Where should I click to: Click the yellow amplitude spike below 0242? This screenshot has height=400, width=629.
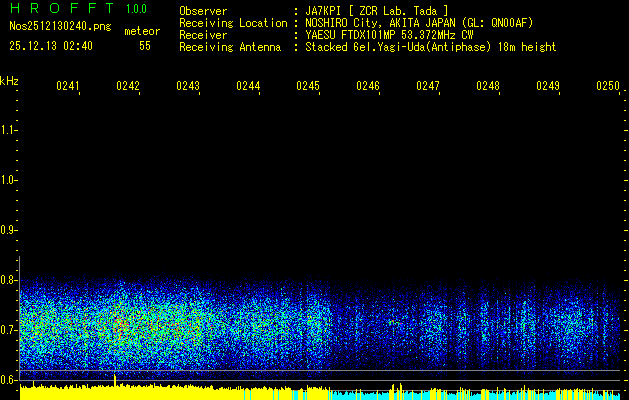115,380
